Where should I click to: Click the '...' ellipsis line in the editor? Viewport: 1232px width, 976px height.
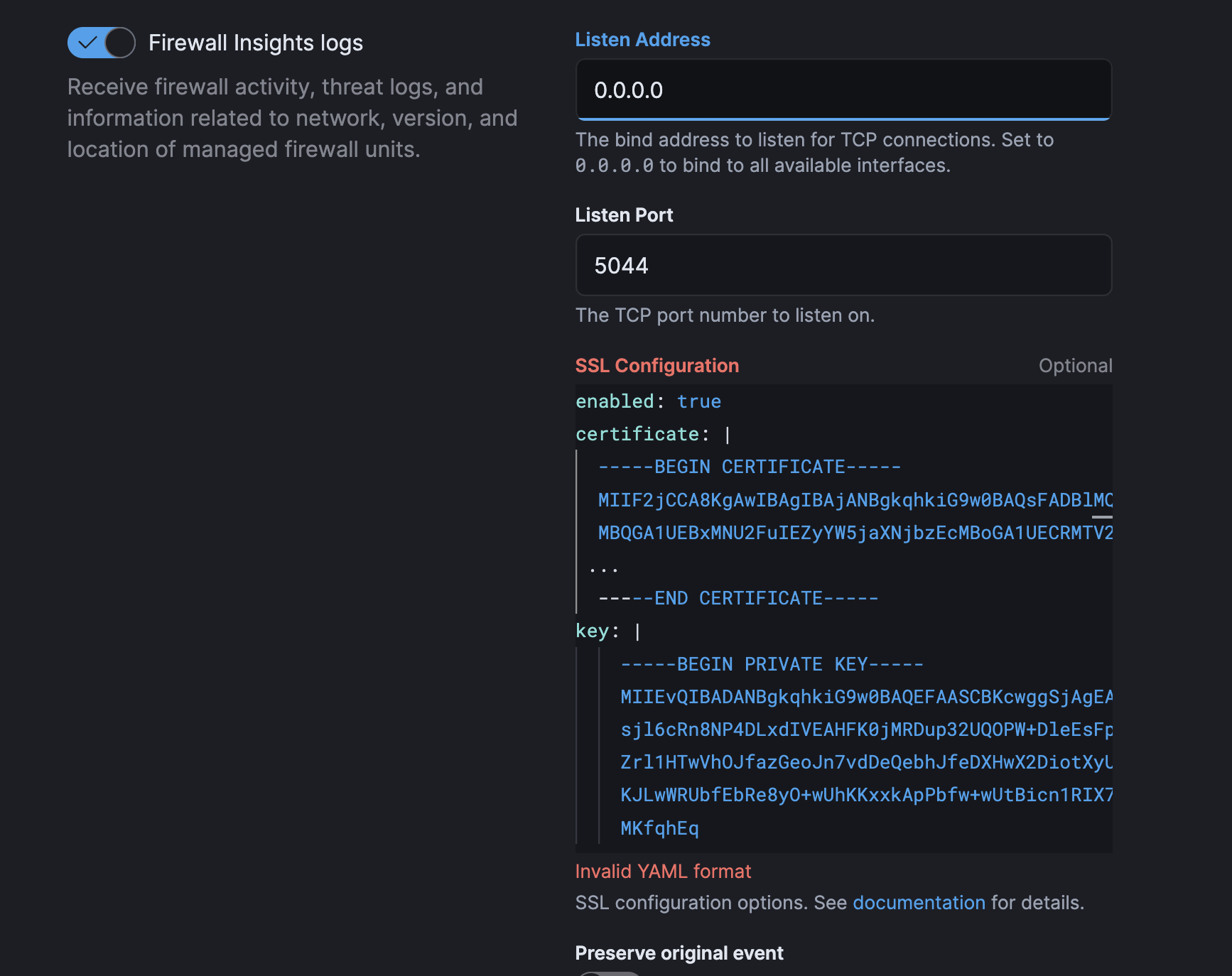(x=604, y=567)
